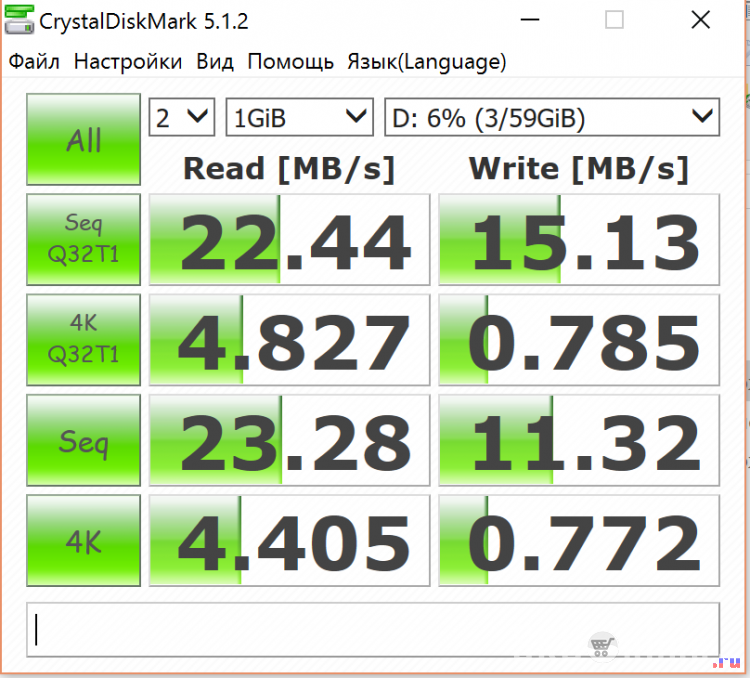Start the Seq Q32T1 test
The width and height of the screenshot is (750, 678).
[x=84, y=239]
